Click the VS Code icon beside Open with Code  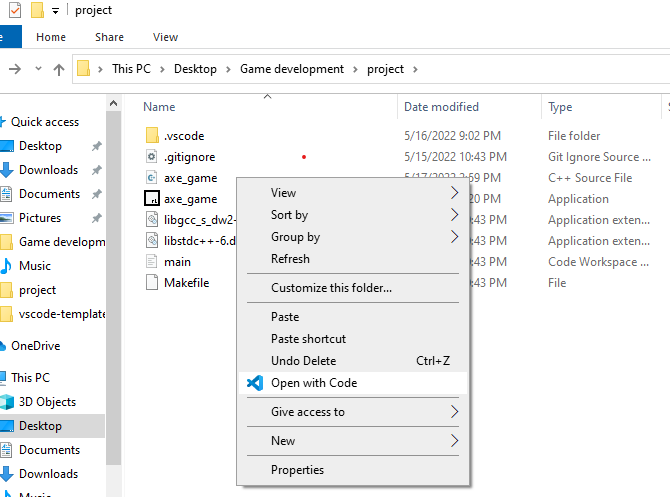click(x=254, y=383)
